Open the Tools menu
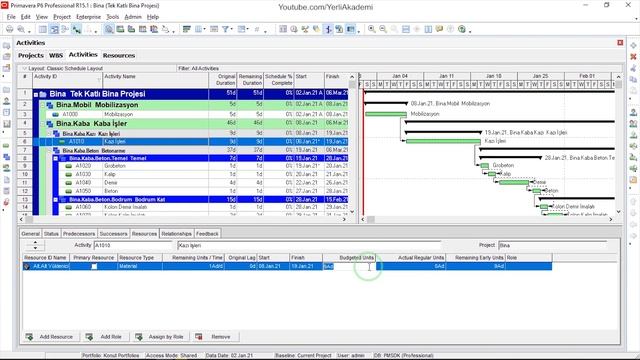640x360 pixels. [x=112, y=17]
